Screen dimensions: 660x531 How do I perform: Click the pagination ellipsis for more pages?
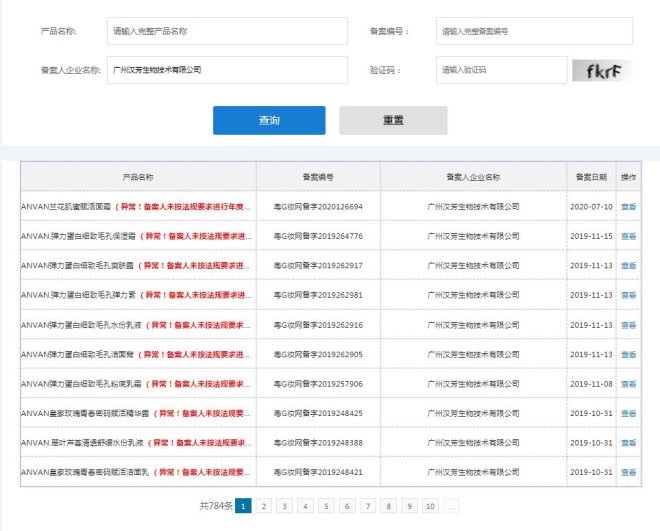pos(451,506)
